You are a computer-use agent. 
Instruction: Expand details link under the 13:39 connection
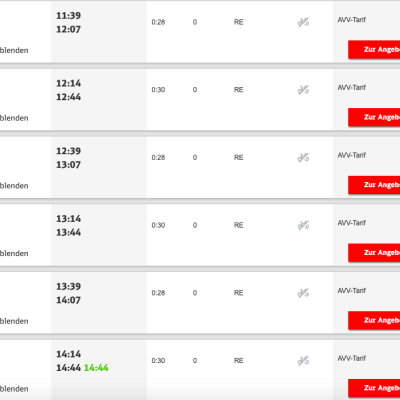[14, 321]
